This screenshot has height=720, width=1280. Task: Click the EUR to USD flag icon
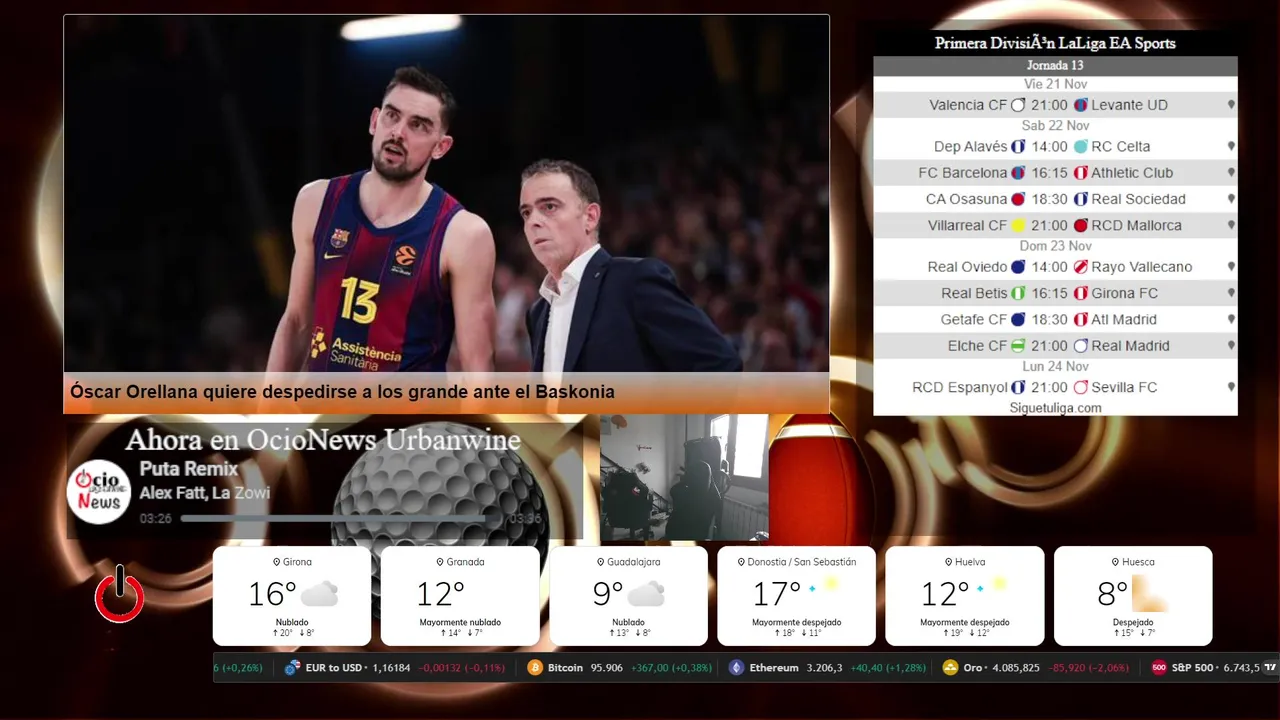pyautogui.click(x=292, y=668)
